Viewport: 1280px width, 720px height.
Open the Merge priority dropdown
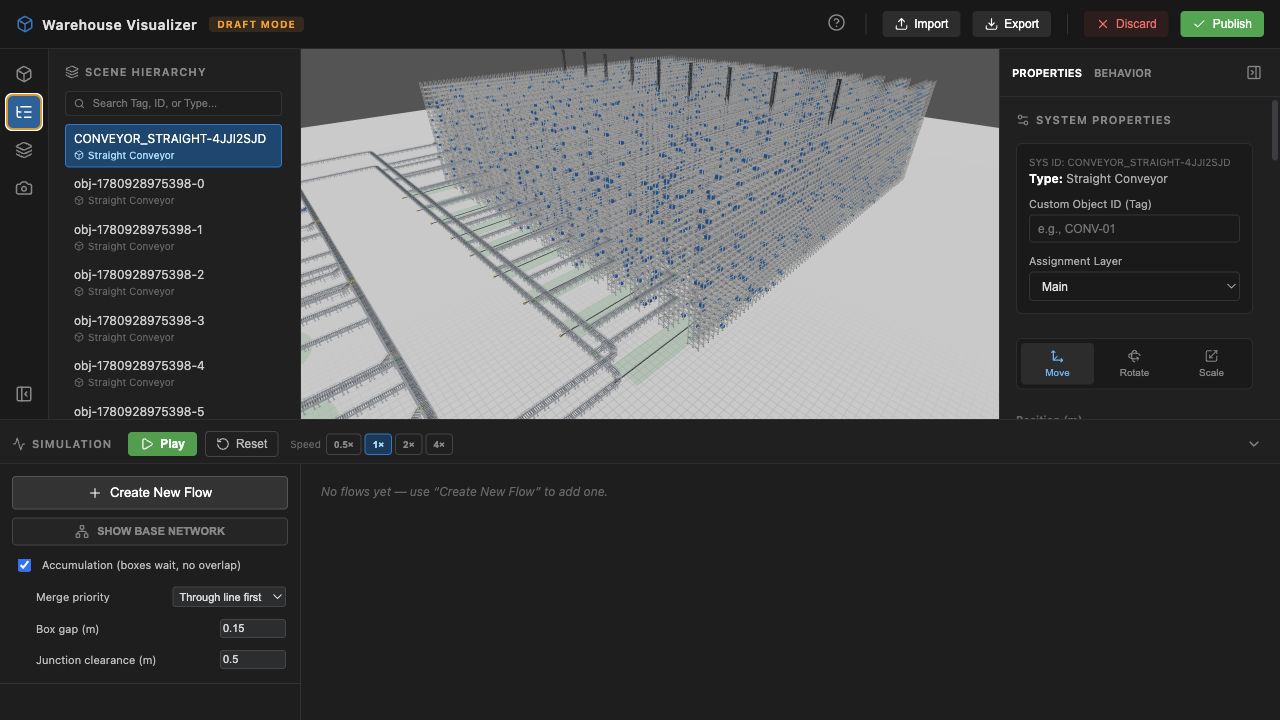tap(229, 597)
